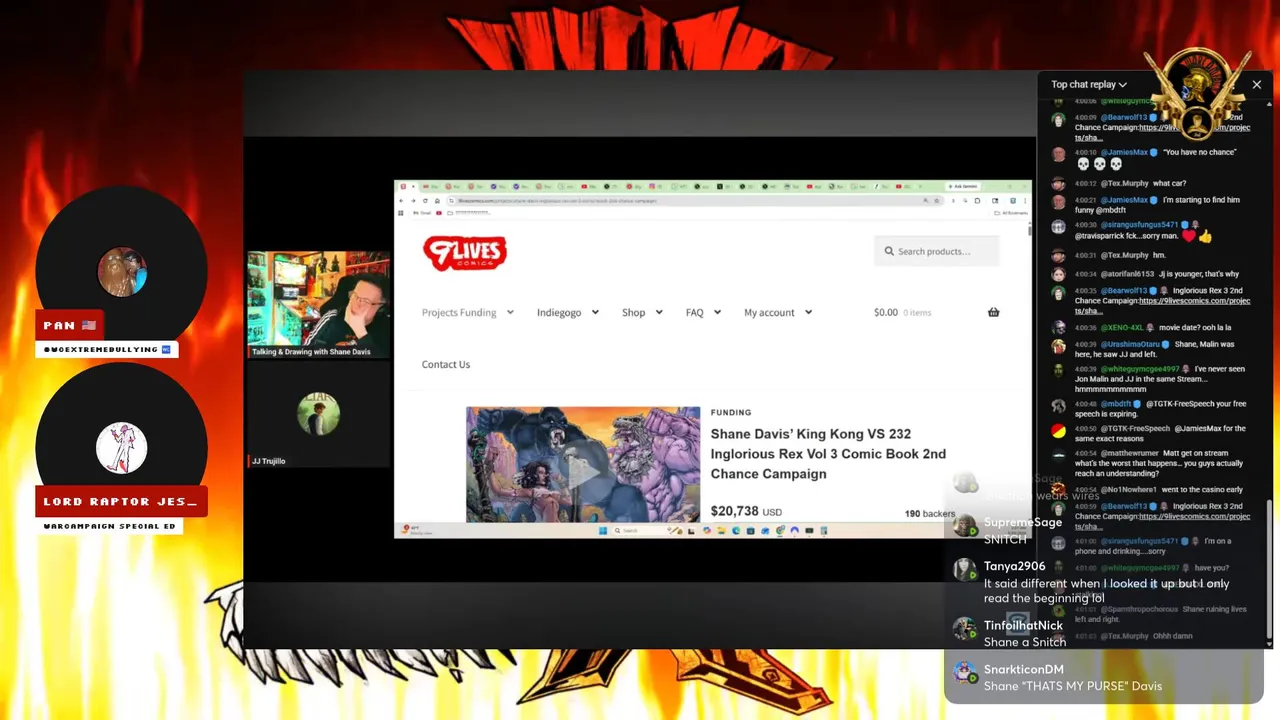Click TinfoilhatNick's avatar in overlay chat
The image size is (1280, 720).
(x=965, y=629)
